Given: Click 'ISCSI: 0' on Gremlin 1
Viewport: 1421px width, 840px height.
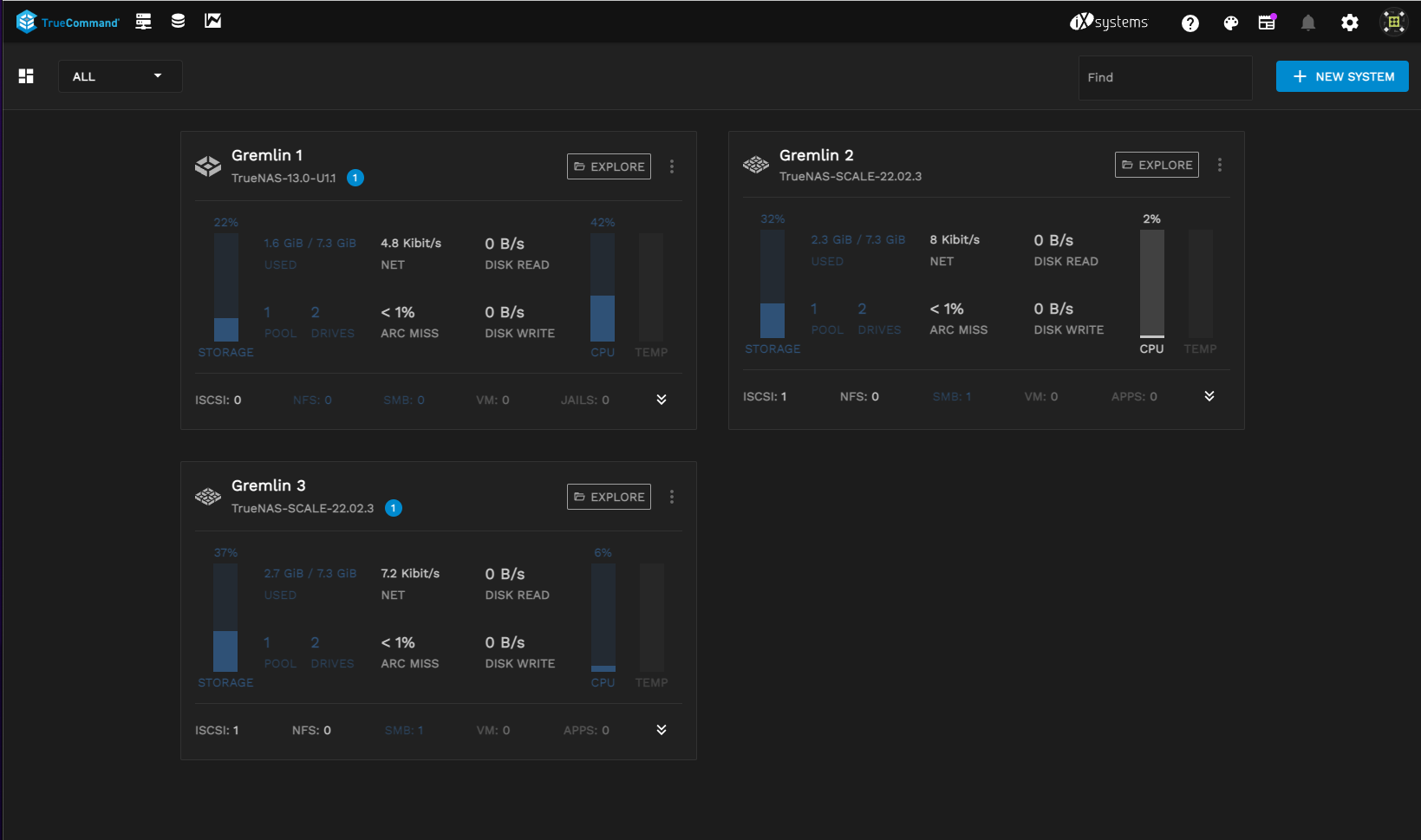Looking at the screenshot, I should coord(218,400).
